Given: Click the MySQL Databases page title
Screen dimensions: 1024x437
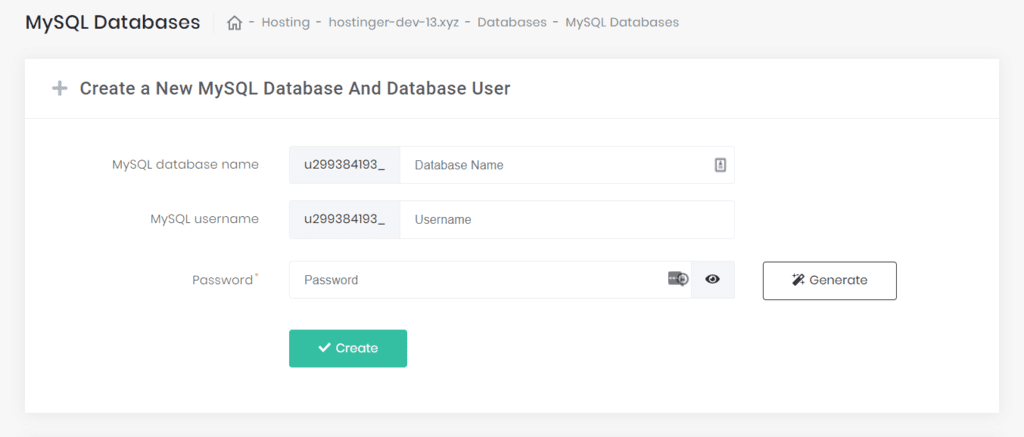Looking at the screenshot, I should pos(112,22).
